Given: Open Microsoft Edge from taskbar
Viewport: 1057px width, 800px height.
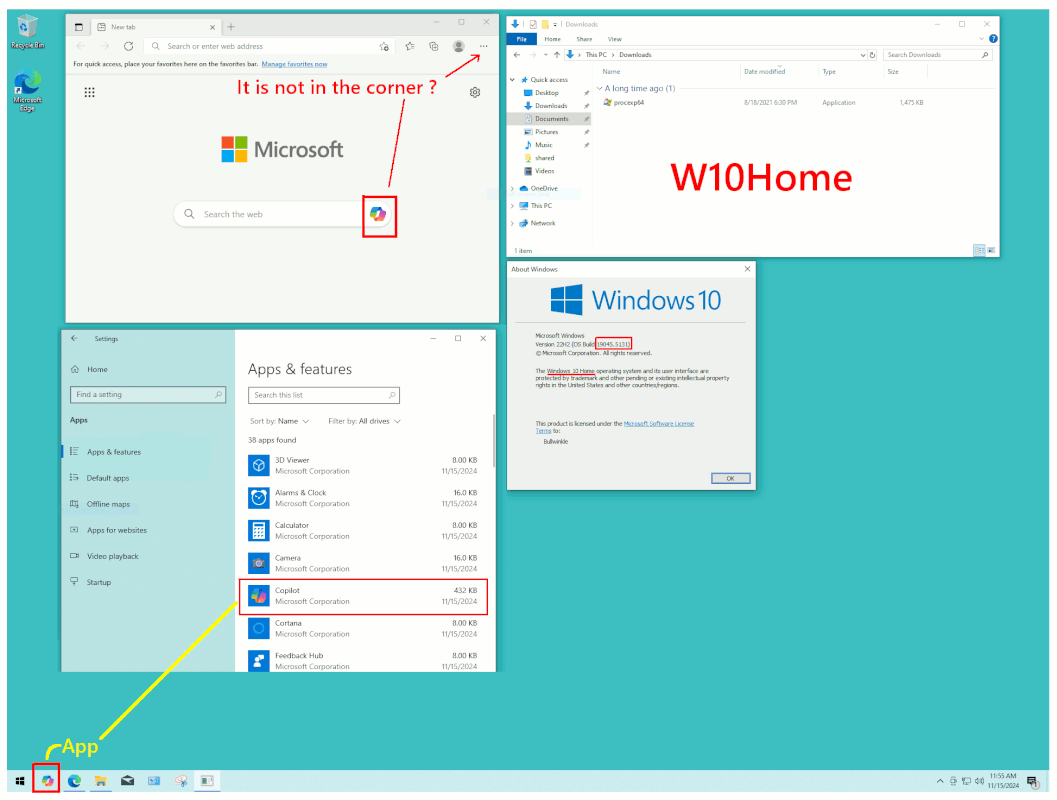Looking at the screenshot, I should 74,780.
